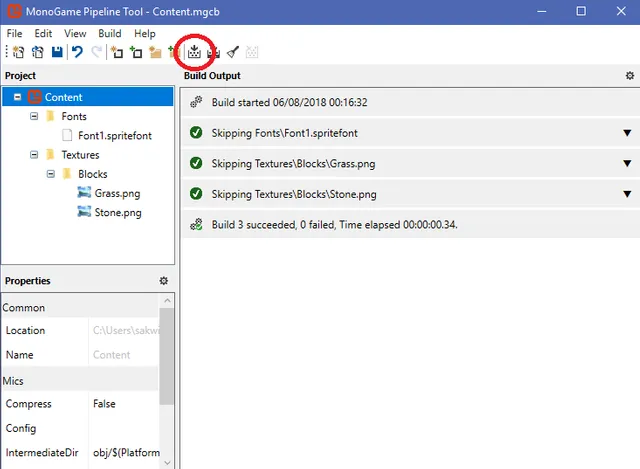Screen dimensions: 640x469
Task: Create a new folder via toolbar
Action: click(x=156, y=52)
